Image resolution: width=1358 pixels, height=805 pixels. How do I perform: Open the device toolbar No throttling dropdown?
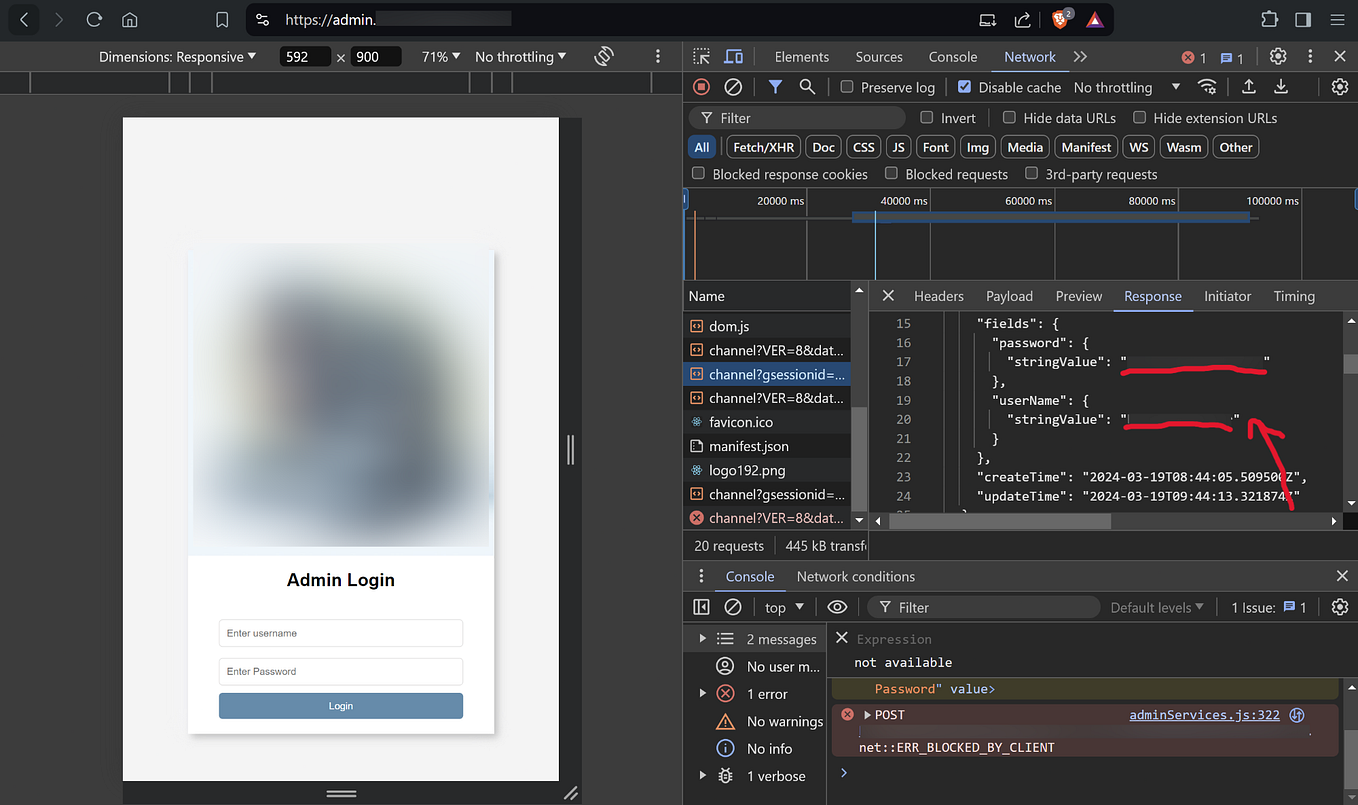click(521, 57)
